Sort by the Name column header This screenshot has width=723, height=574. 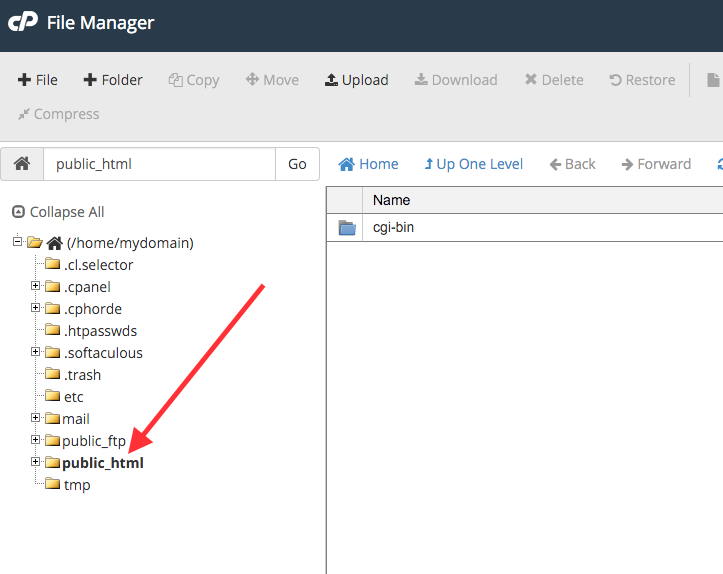[x=392, y=200]
